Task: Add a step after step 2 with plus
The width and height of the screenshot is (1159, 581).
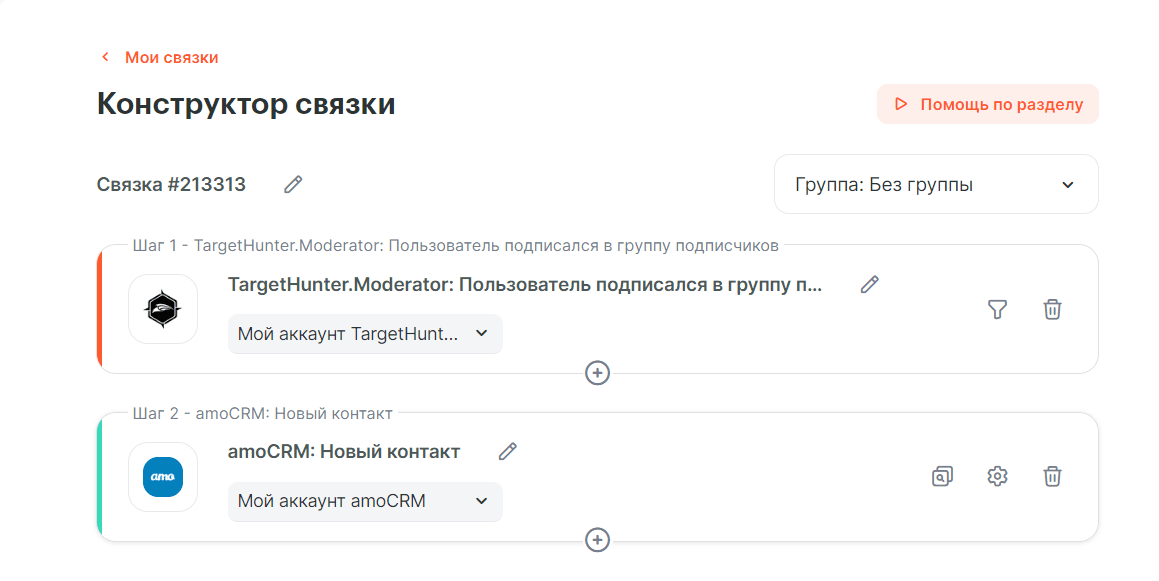Action: [x=597, y=540]
